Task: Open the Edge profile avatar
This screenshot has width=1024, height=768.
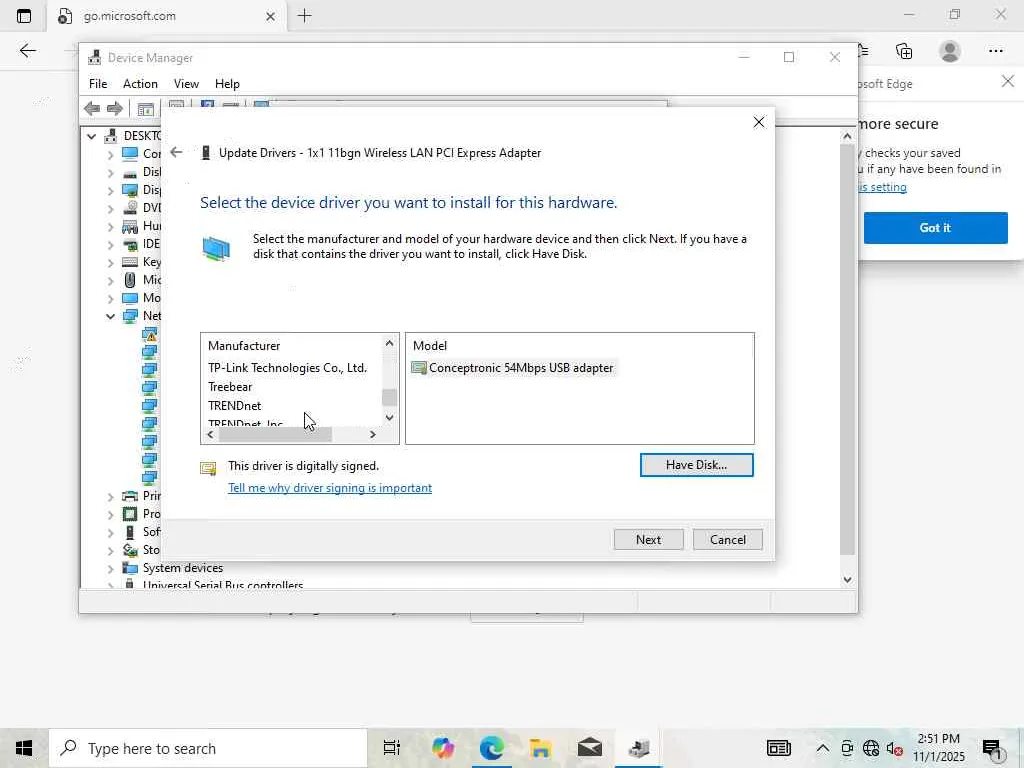Action: (x=950, y=51)
